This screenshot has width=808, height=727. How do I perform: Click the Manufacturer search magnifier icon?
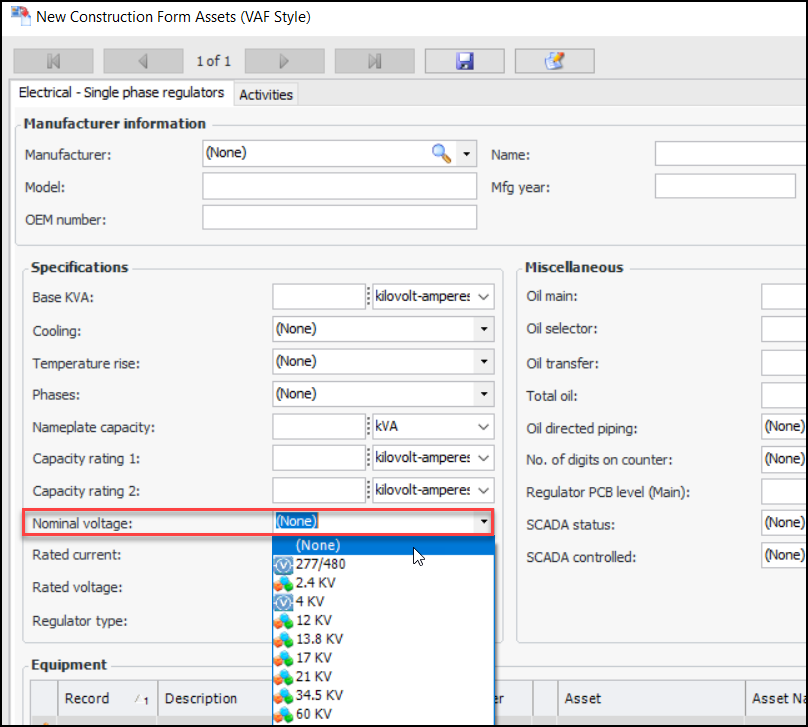click(x=441, y=153)
